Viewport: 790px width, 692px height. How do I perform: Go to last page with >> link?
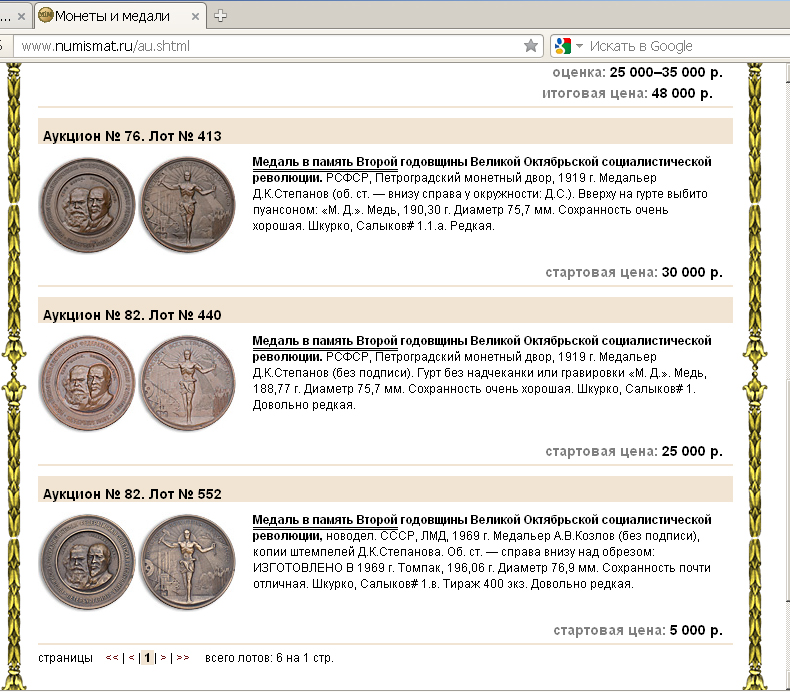pyautogui.click(x=183, y=658)
